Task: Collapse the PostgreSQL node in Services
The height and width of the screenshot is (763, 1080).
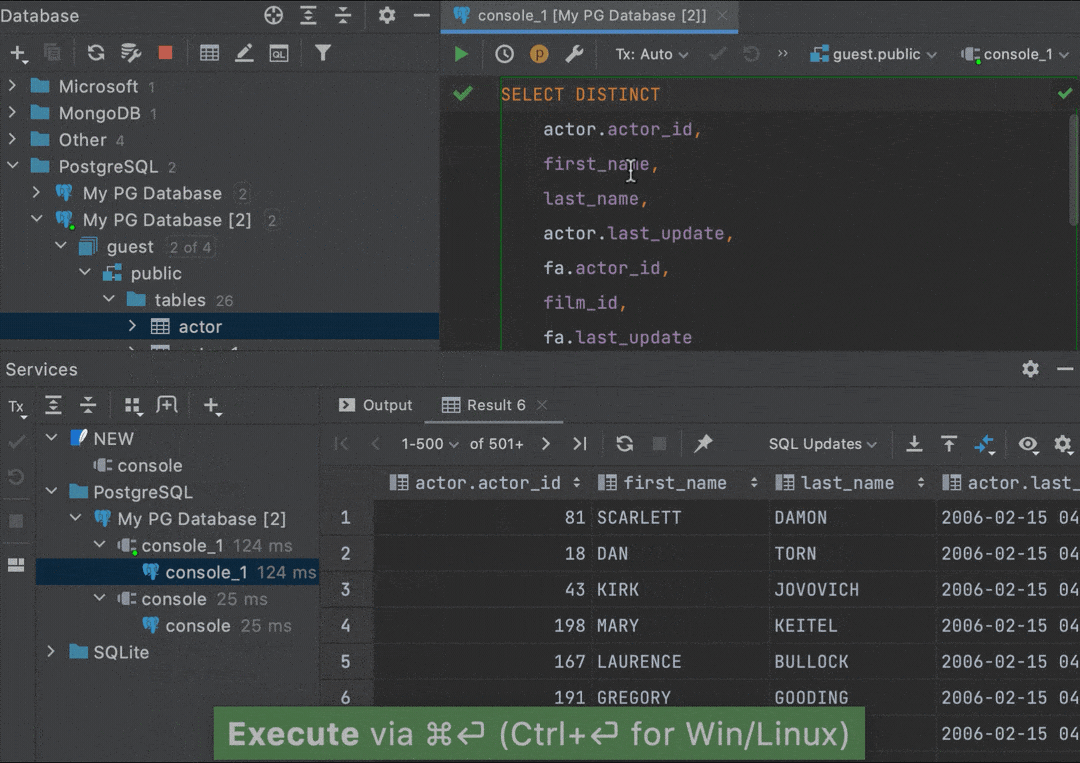Action: coord(52,492)
